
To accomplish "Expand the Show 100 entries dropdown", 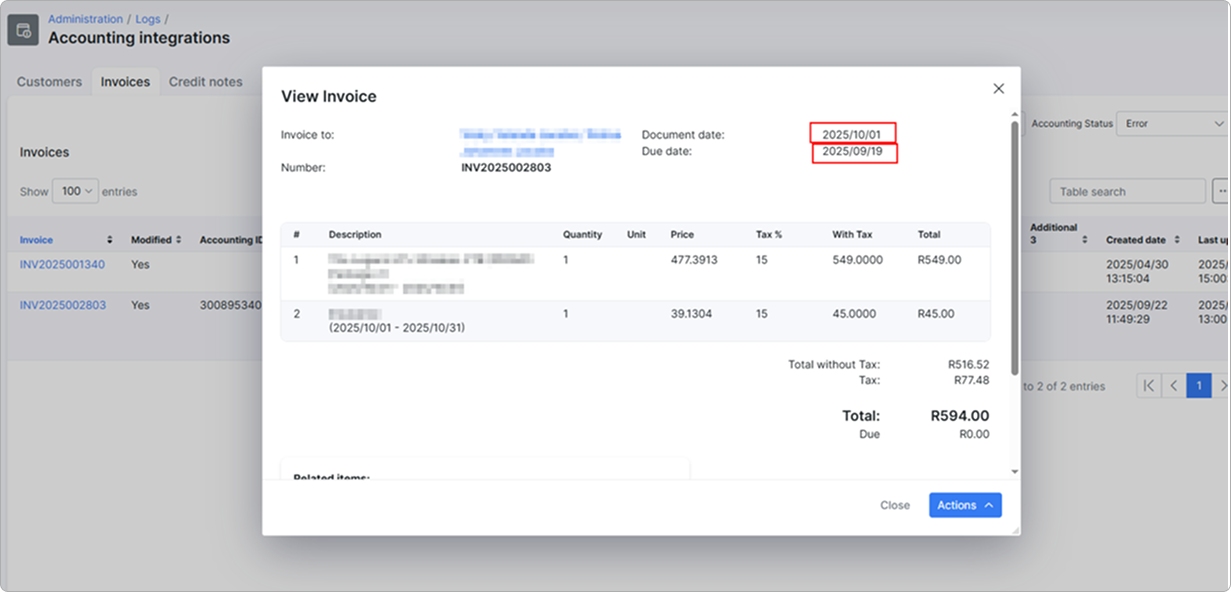I will coord(76,191).
